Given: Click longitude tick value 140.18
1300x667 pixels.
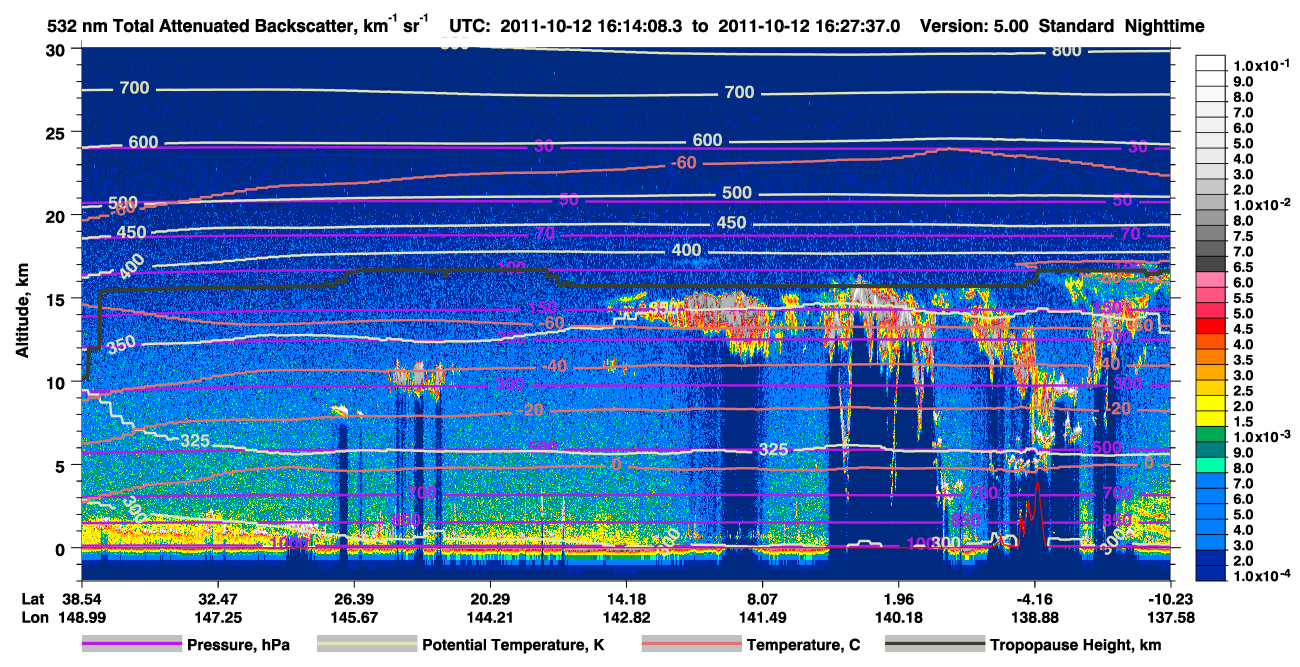Looking at the screenshot, I should click(x=898, y=618).
